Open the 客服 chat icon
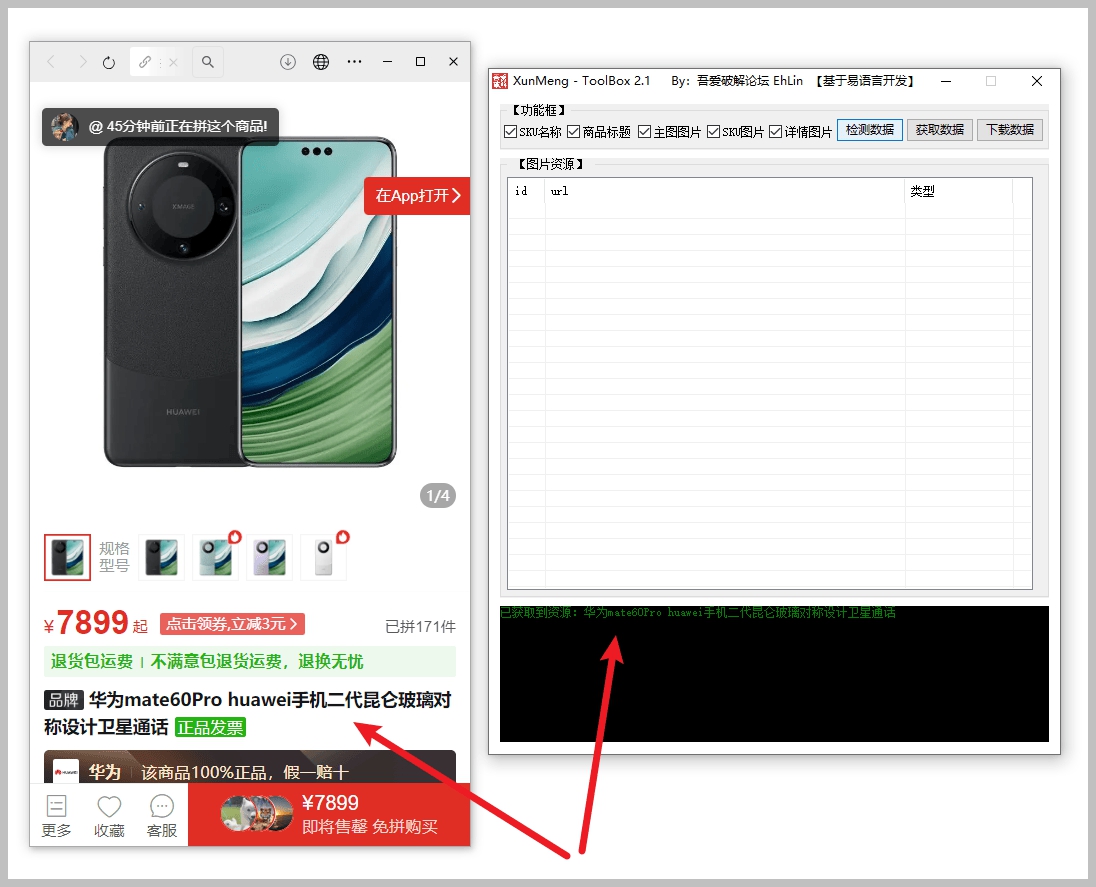 coord(161,815)
